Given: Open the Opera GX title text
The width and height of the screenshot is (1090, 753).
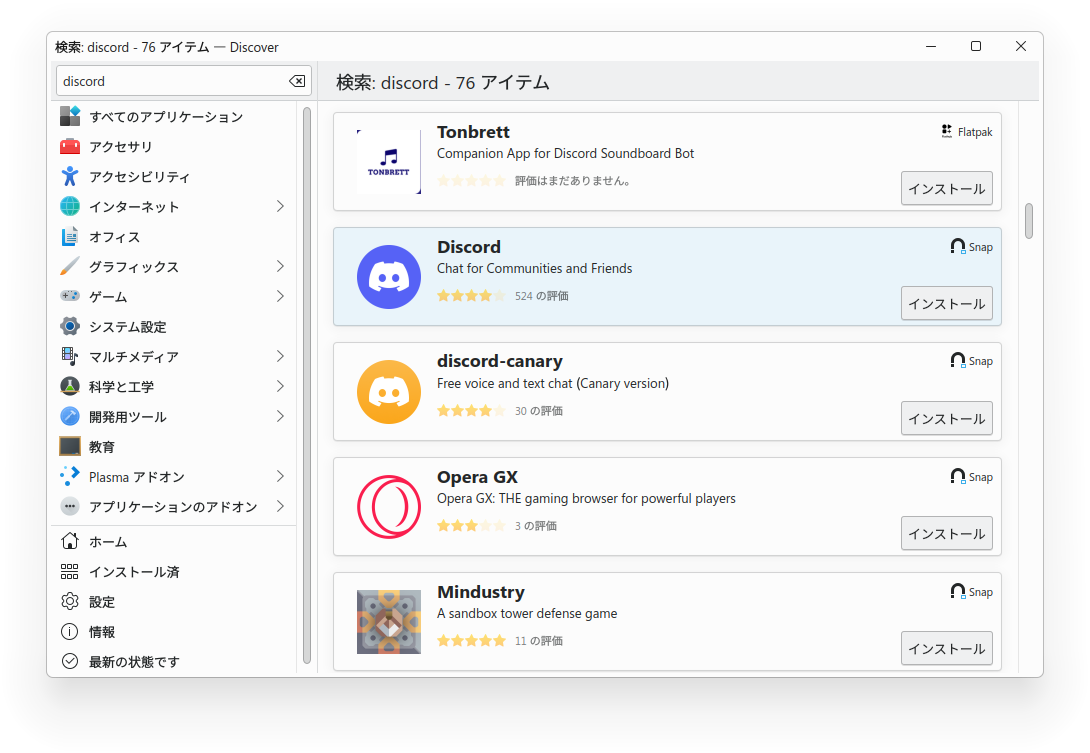Looking at the screenshot, I should click(x=478, y=477).
